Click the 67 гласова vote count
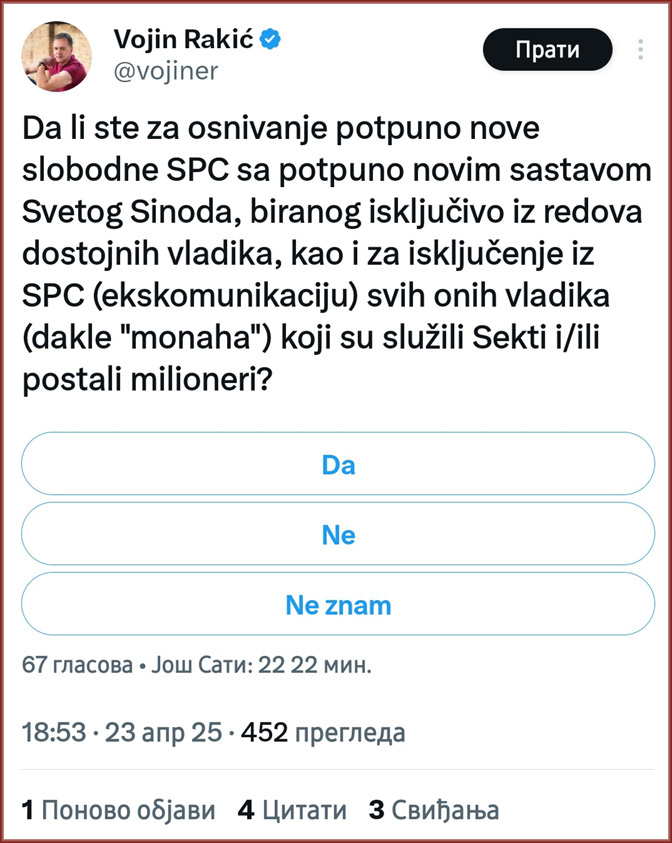The image size is (672, 843). pyautogui.click(x=76, y=665)
